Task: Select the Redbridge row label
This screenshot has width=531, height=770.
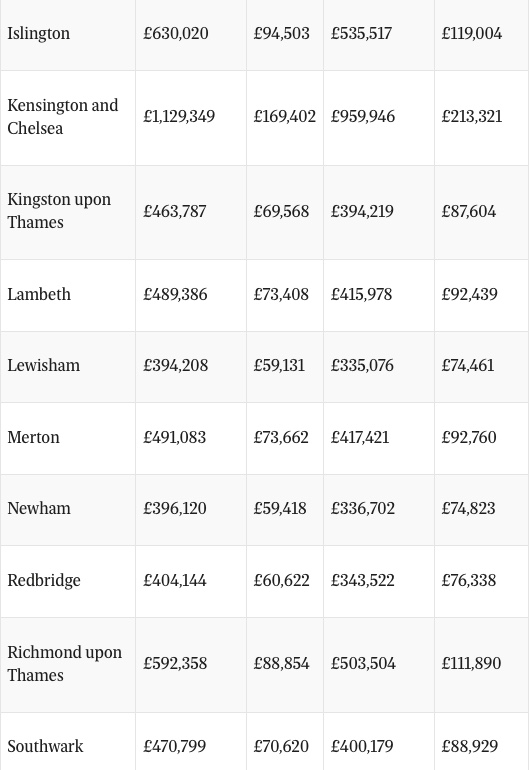Action: (44, 580)
